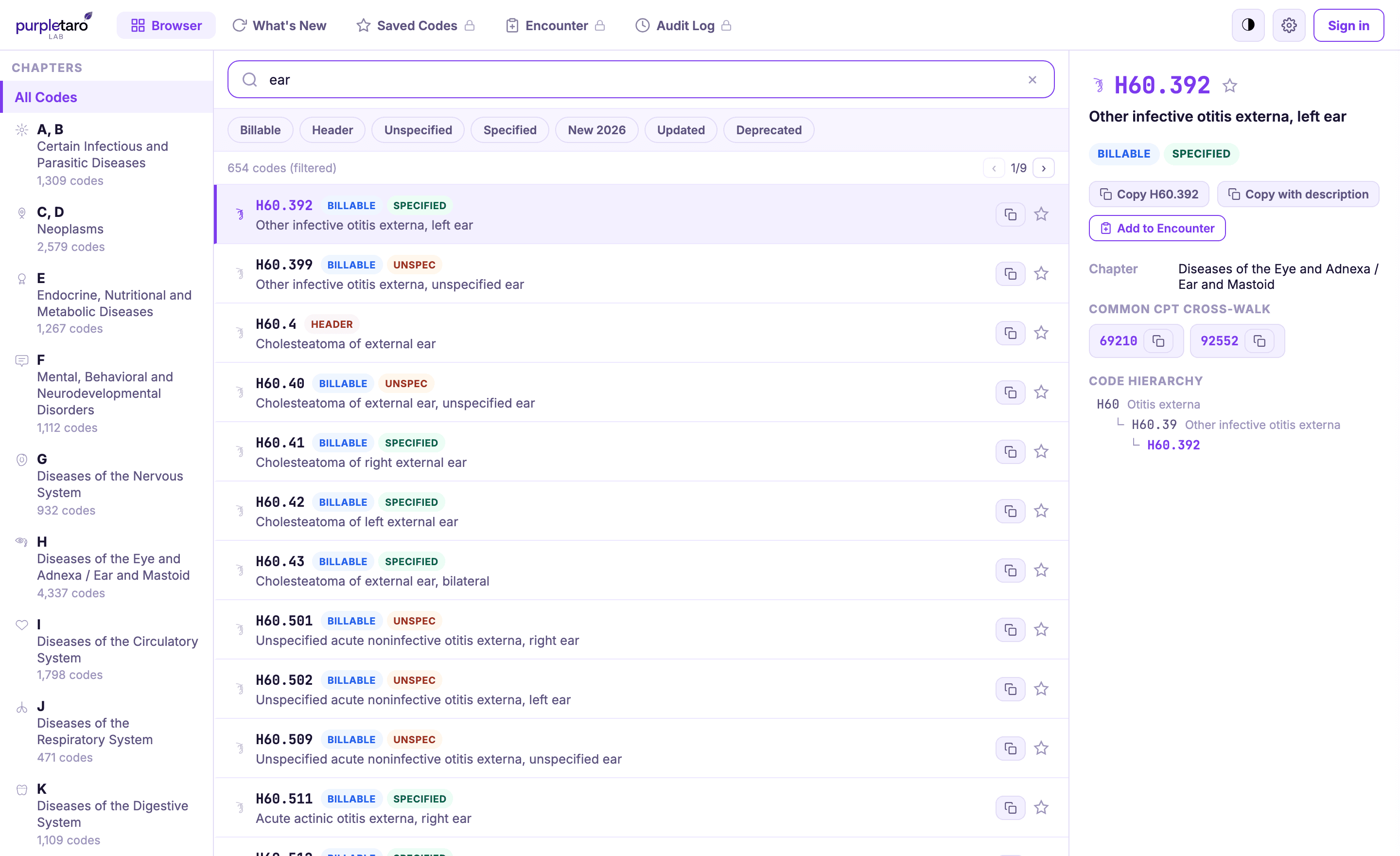Viewport: 1400px width, 856px height.
Task: Open settings gear icon
Action: (x=1289, y=25)
